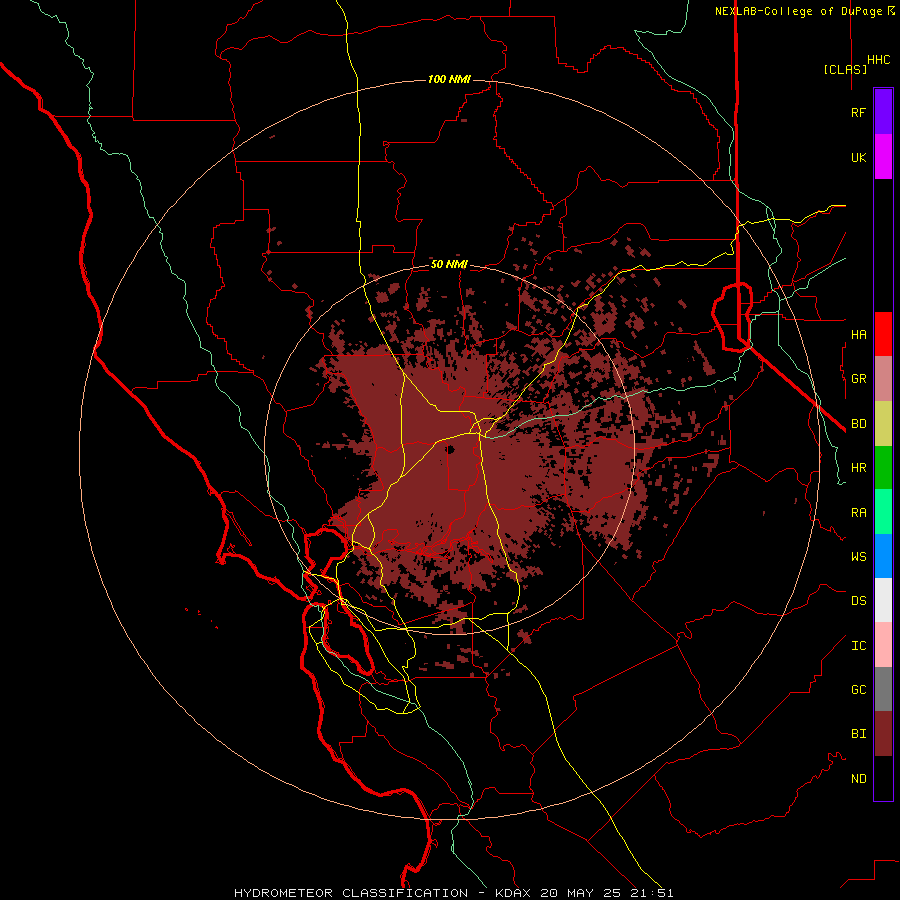
Task: Click the HR green legend swatch
Action: pos(883,468)
